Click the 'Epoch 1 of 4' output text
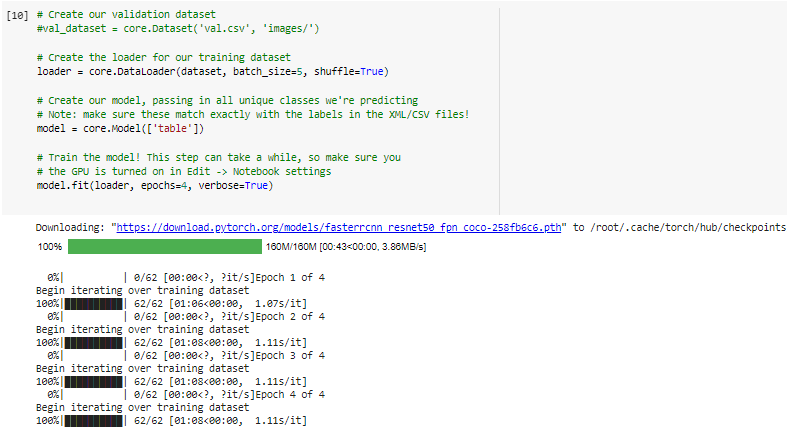Viewport: 787px width, 438px height. (290, 277)
